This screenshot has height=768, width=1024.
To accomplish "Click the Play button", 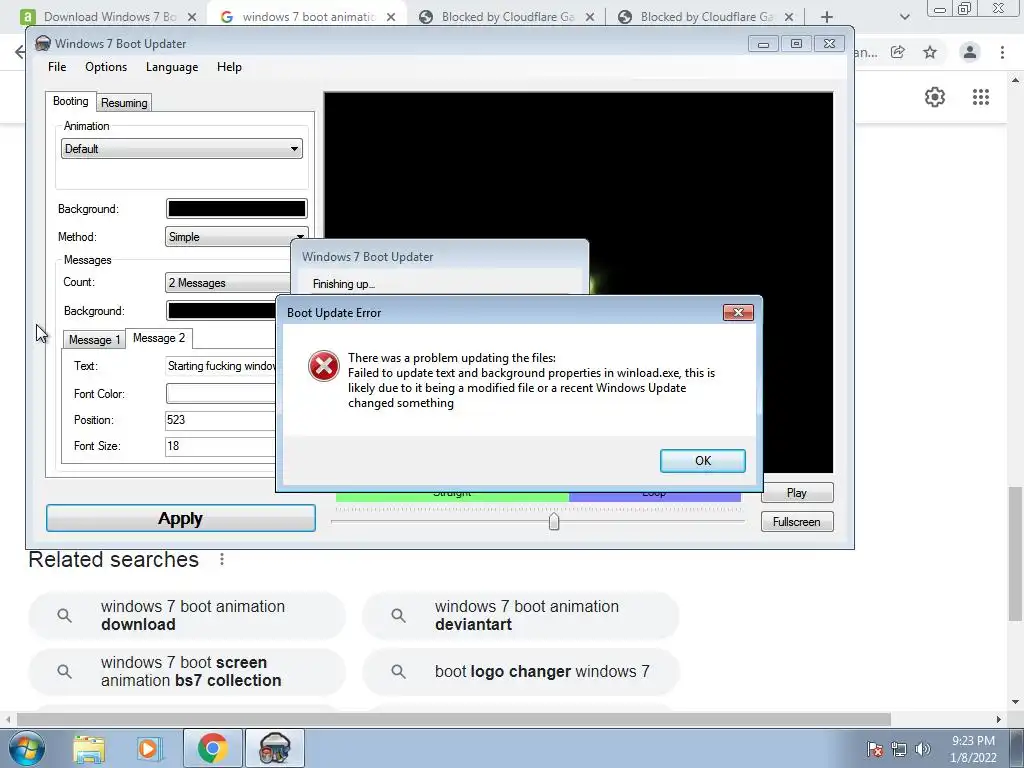I will pyautogui.click(x=797, y=492).
